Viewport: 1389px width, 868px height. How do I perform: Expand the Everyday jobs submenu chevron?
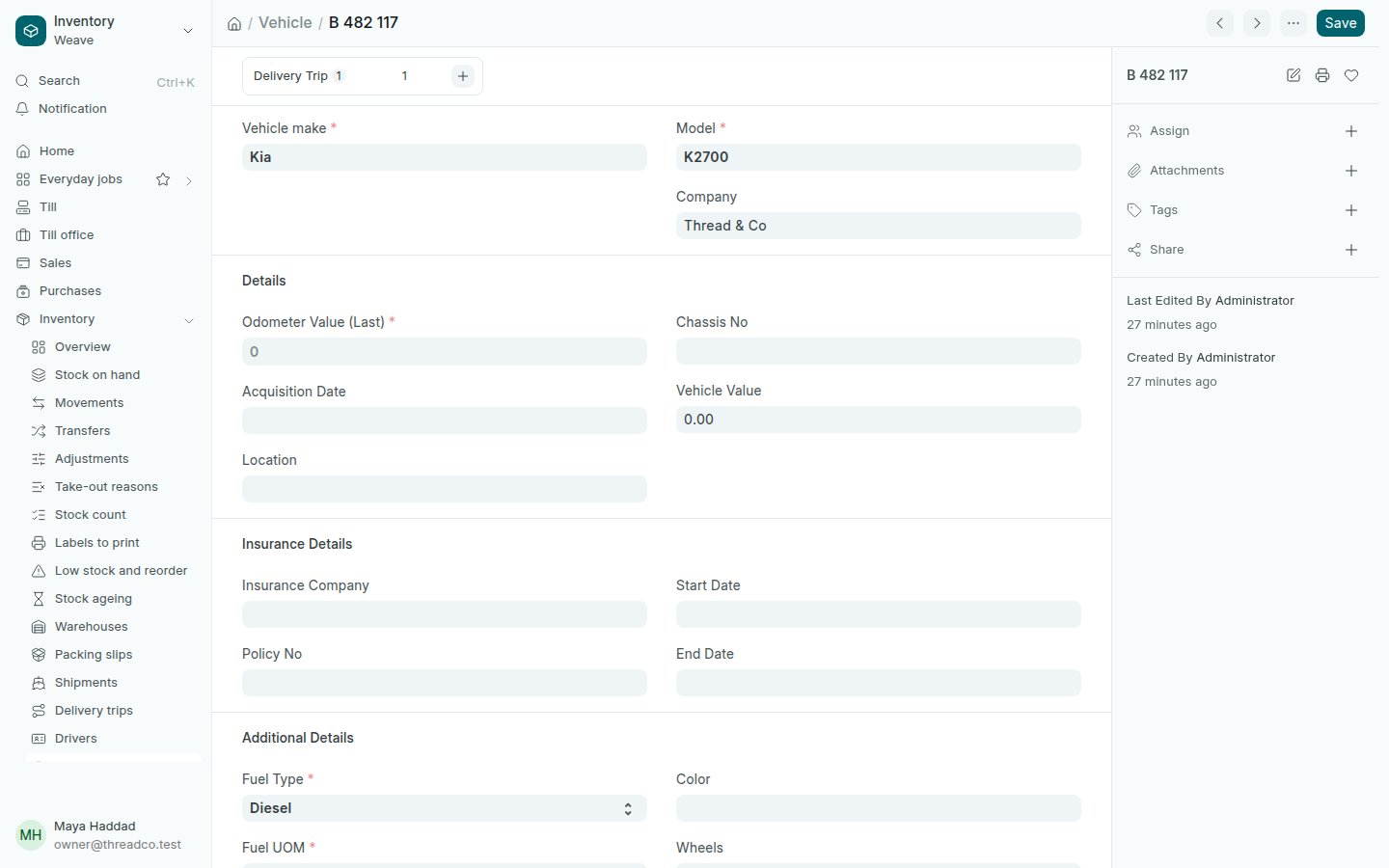189,180
